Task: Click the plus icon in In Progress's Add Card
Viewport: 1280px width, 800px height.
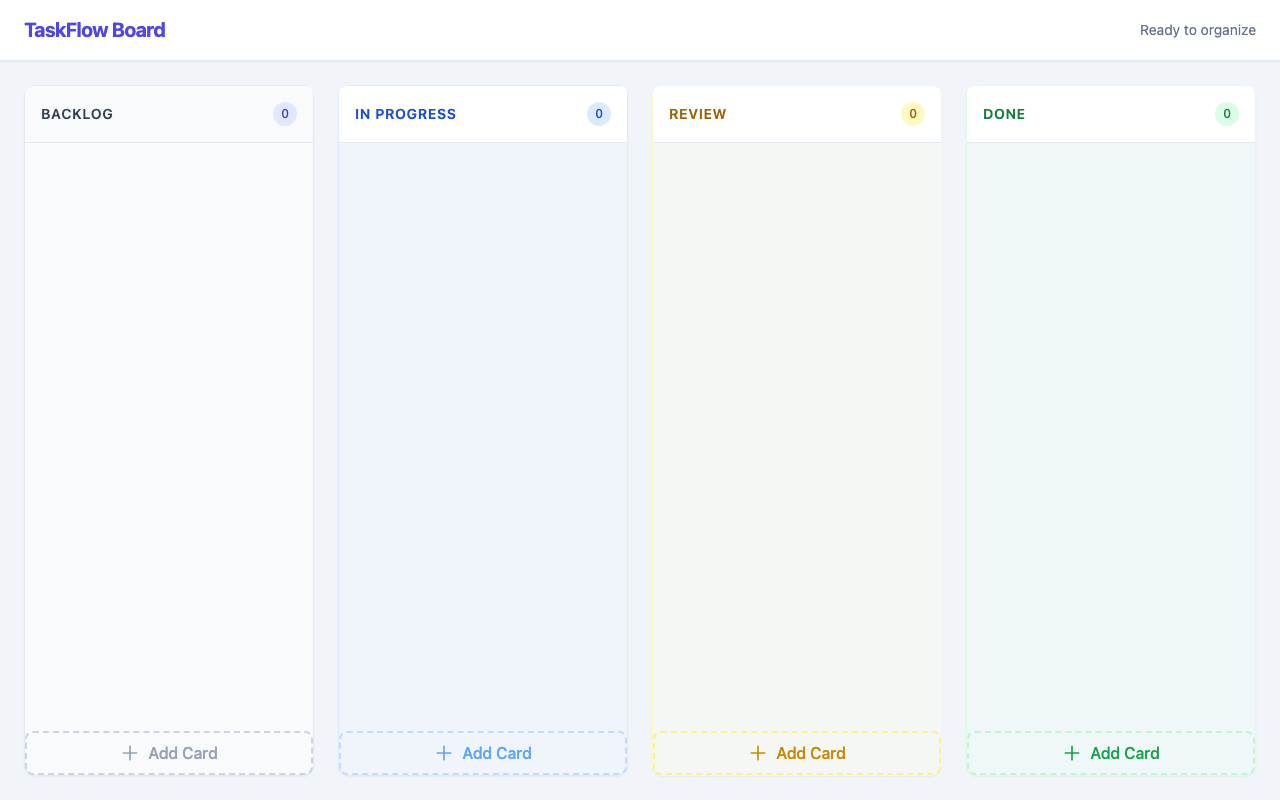Action: click(x=442, y=753)
